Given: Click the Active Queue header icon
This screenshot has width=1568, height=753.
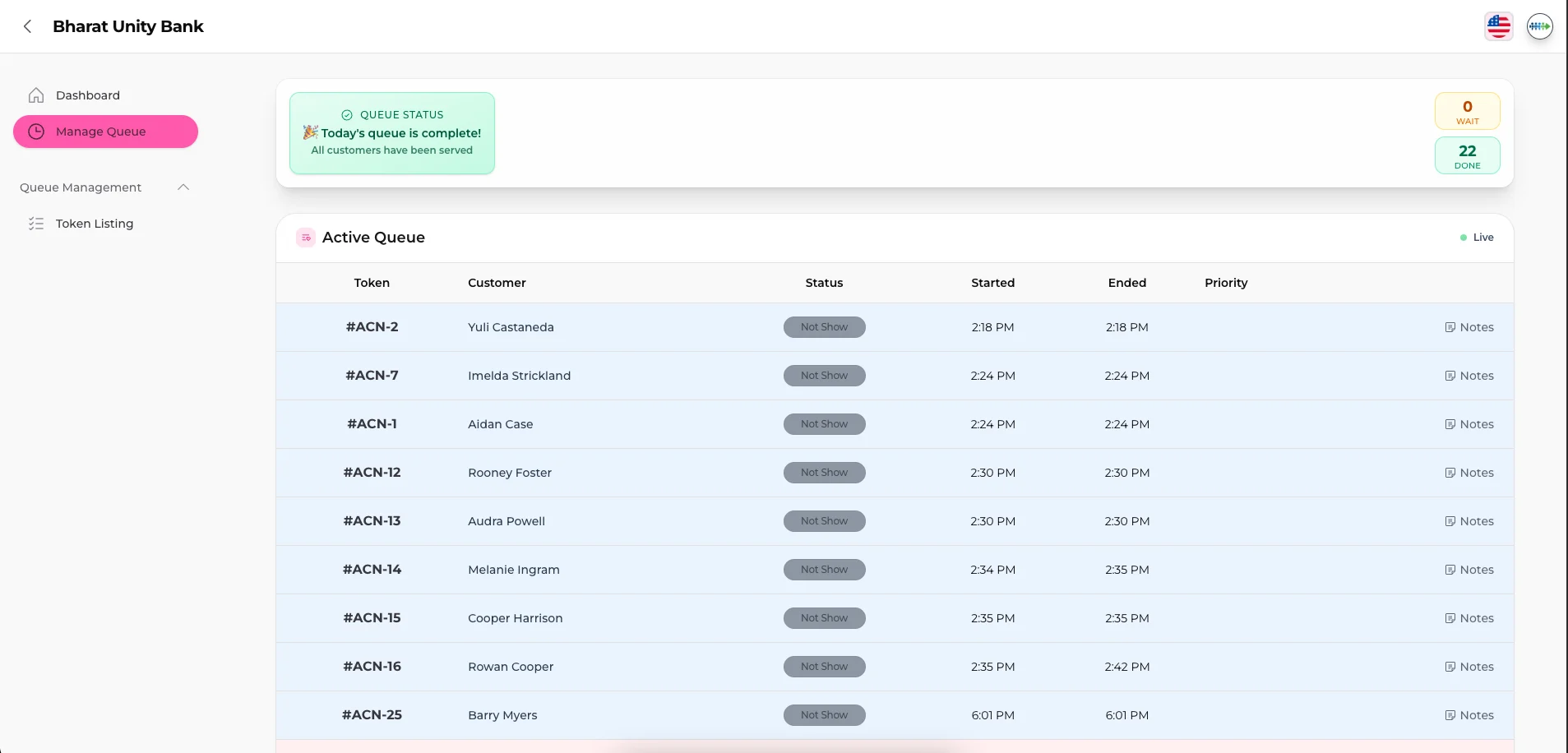Looking at the screenshot, I should pos(306,238).
